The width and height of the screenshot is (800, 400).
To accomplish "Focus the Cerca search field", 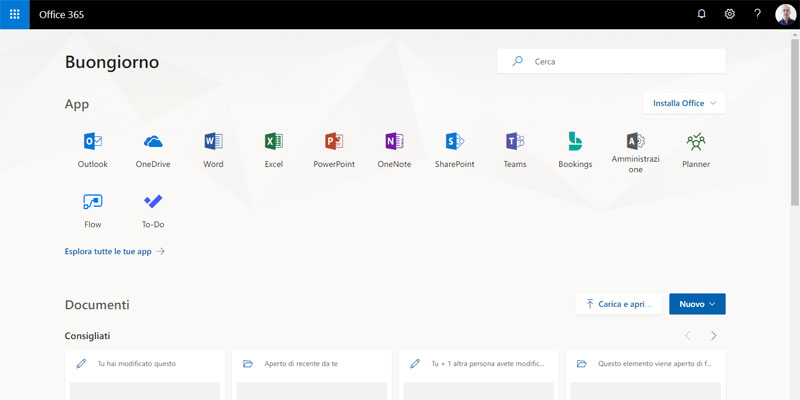I will pos(611,61).
